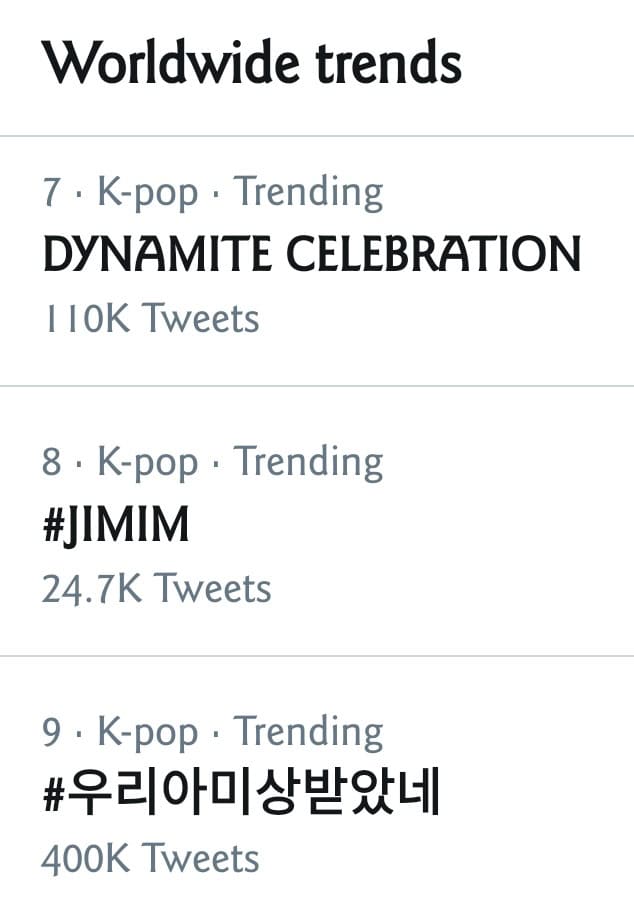Click Trending label above #JIMIM
Screen dimensions: 634x910
308,463
